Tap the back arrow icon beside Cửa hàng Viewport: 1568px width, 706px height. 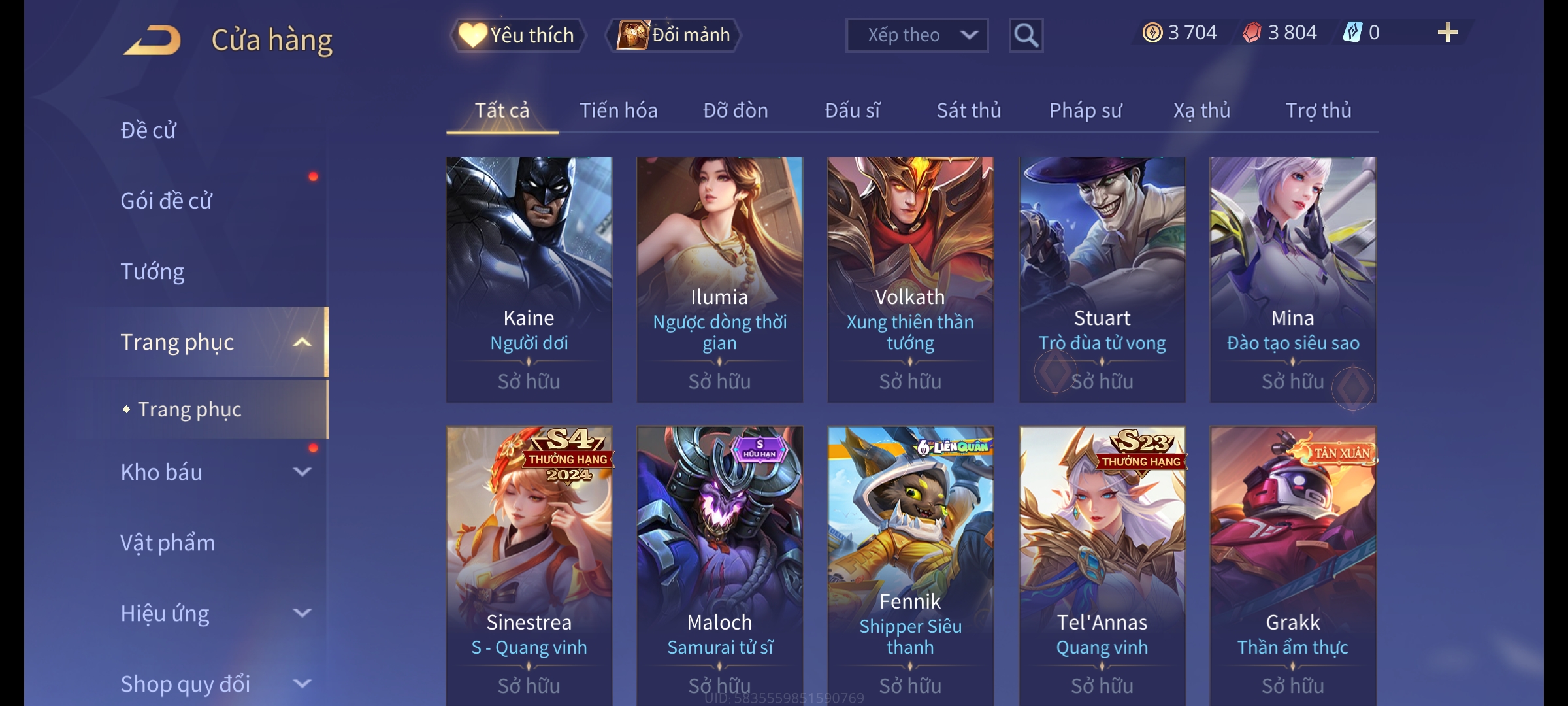[153, 40]
